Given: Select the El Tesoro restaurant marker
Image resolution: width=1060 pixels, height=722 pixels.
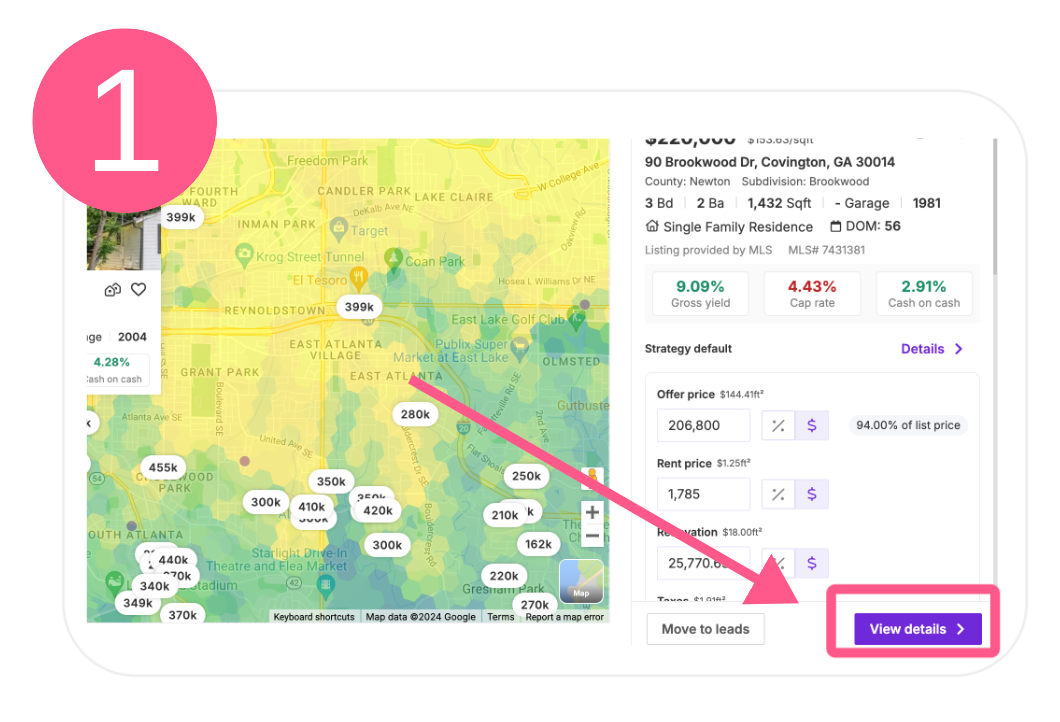Looking at the screenshot, I should pos(359,278).
